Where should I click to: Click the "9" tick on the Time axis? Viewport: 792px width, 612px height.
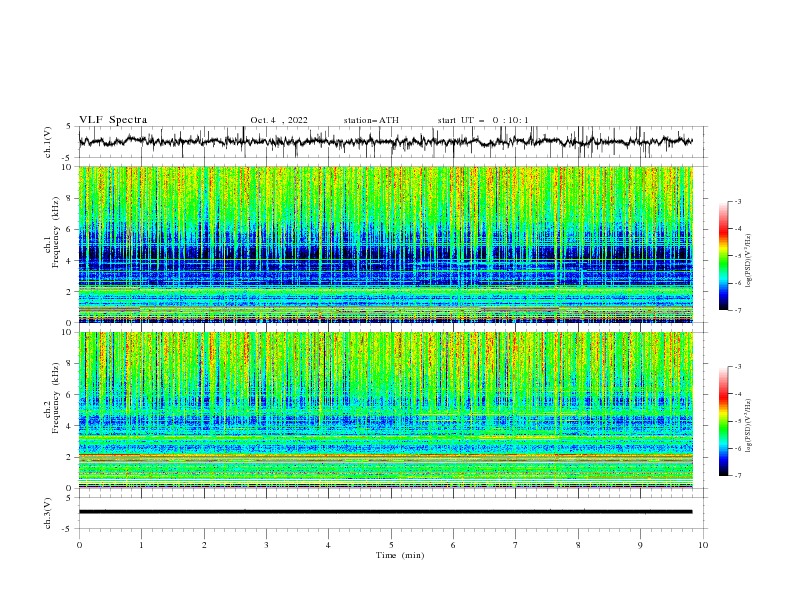point(640,545)
